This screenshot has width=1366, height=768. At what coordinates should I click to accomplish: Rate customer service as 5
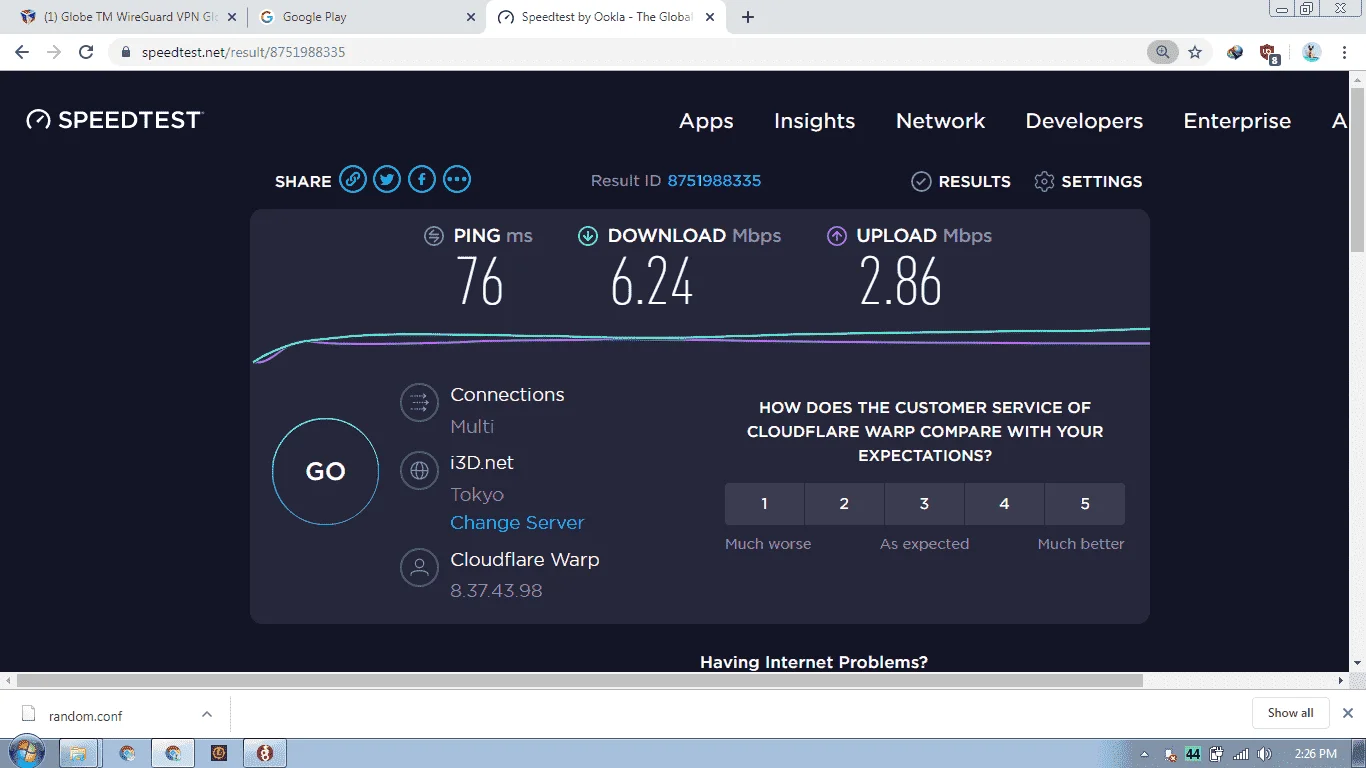[x=1085, y=504]
